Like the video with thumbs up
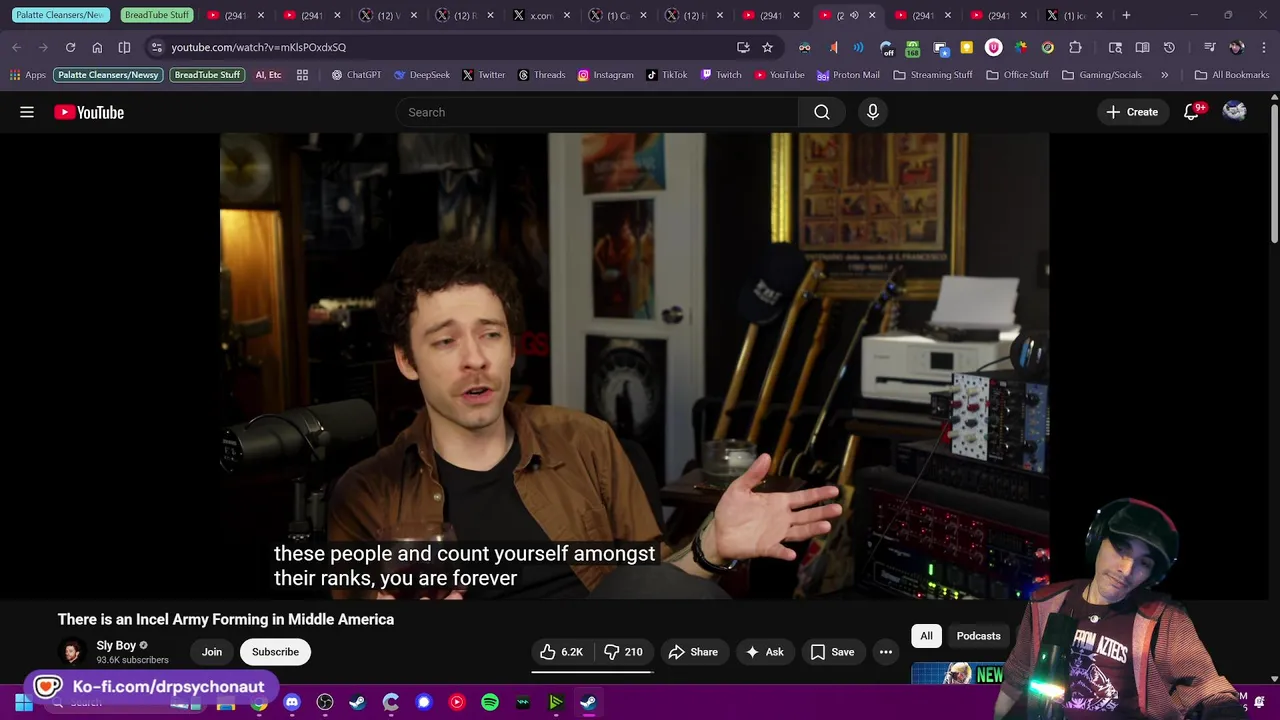 (562, 652)
